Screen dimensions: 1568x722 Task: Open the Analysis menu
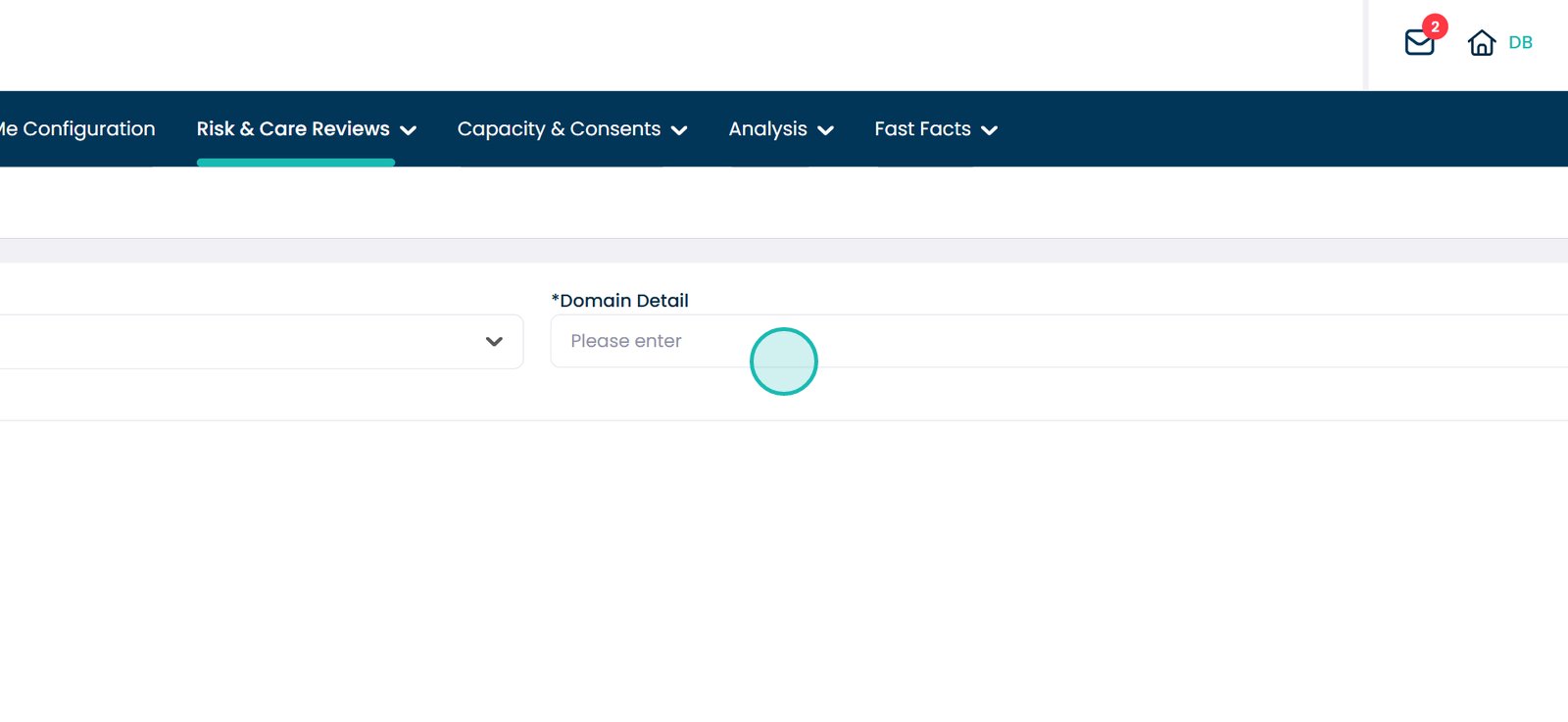[767, 129]
